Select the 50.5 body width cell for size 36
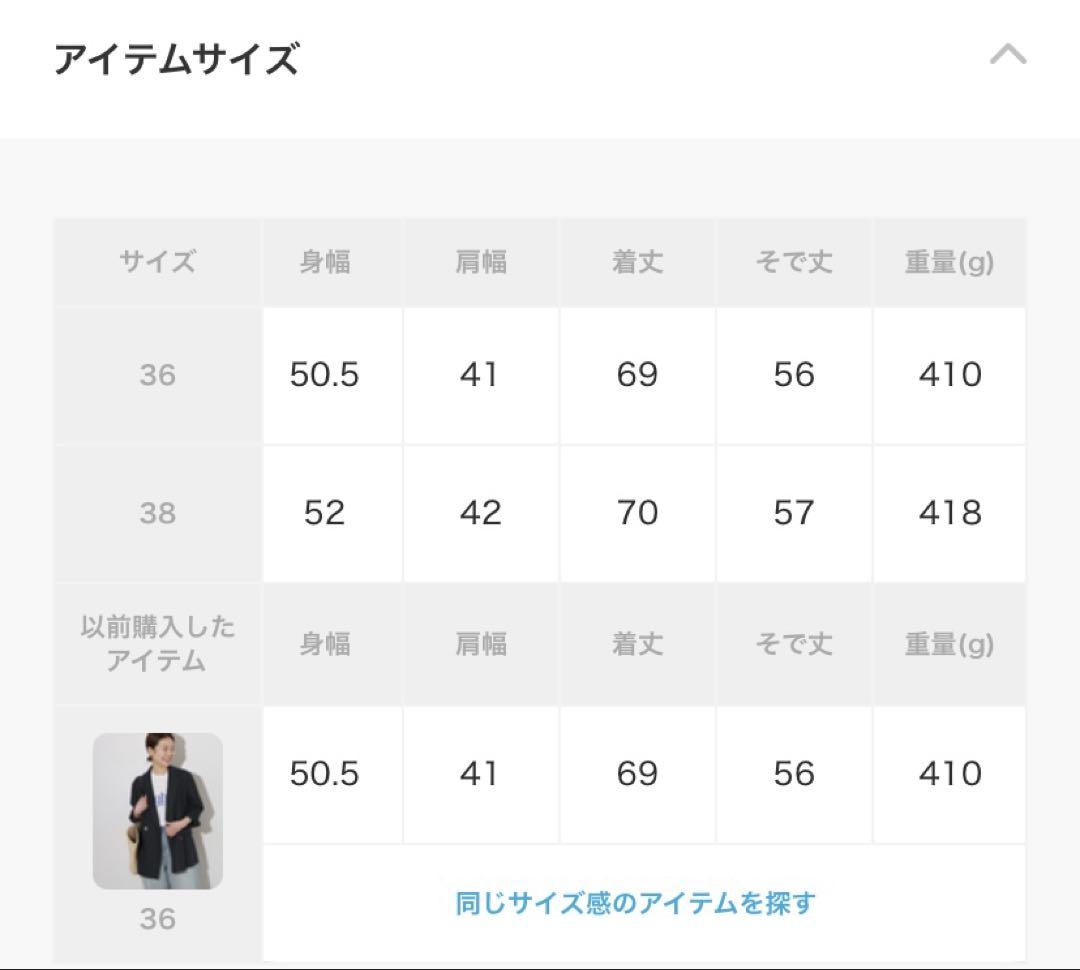This screenshot has width=1080, height=970. tap(333, 375)
